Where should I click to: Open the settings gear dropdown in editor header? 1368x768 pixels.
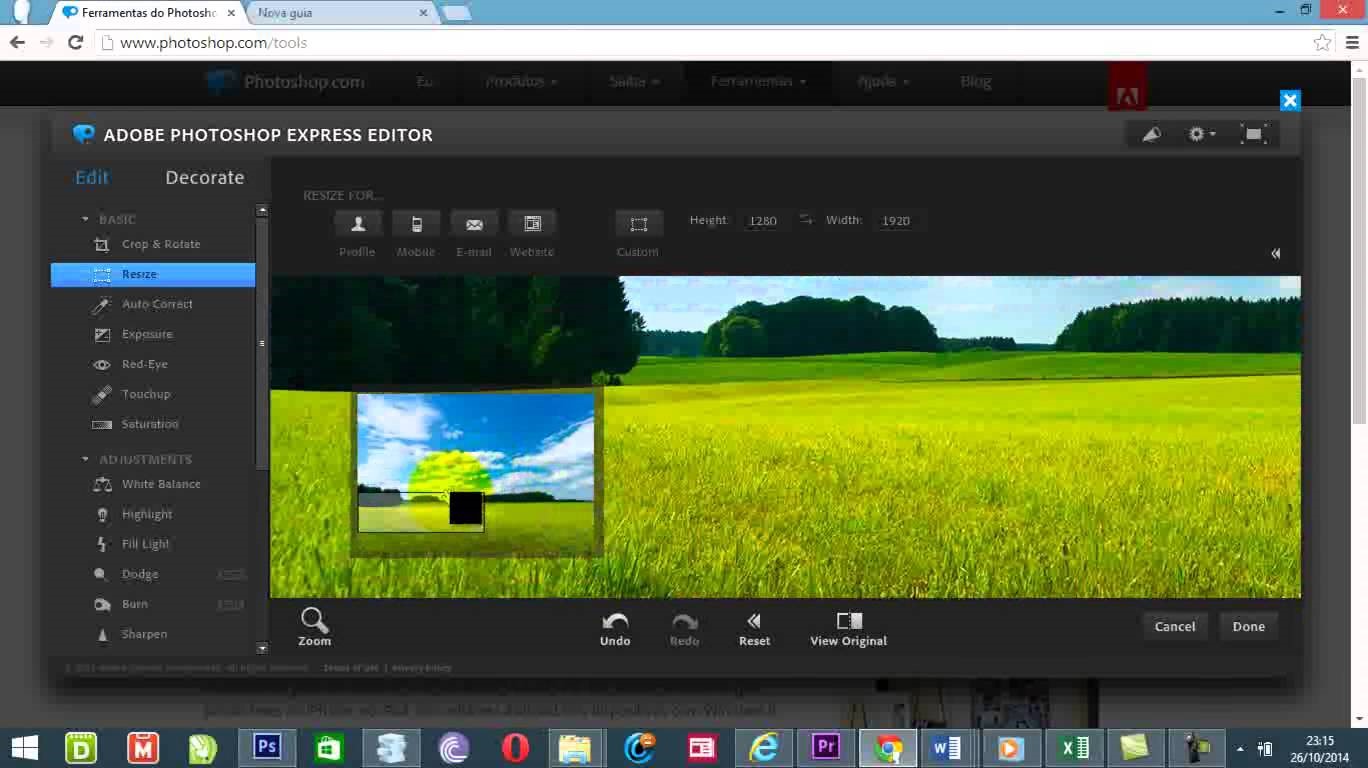point(1201,134)
